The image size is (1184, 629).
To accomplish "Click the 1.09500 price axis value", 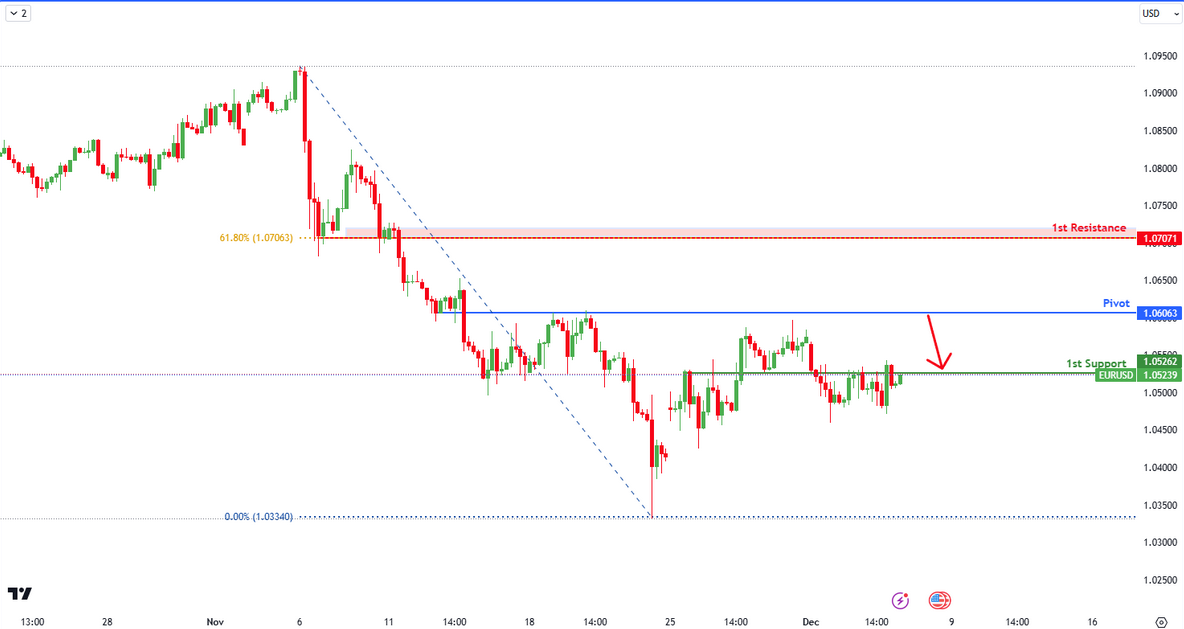I will pos(1160,56).
